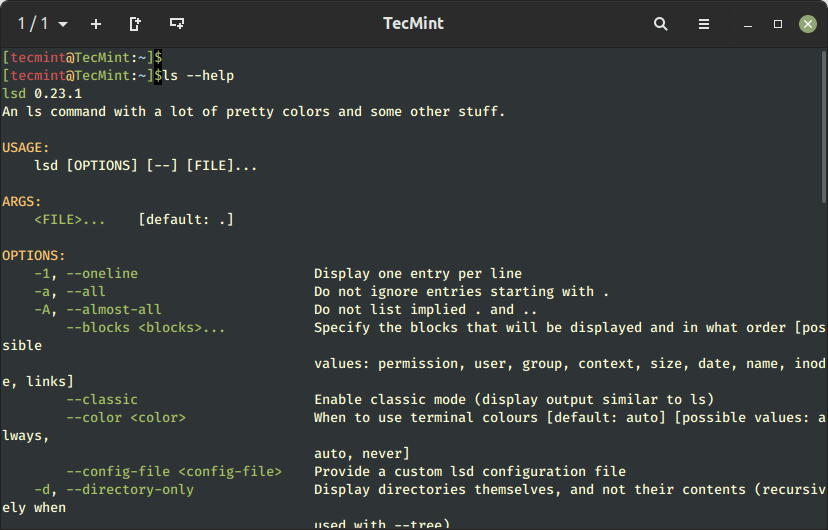Add a new terminal tab with plus icon
This screenshot has height=530, width=828.
(x=96, y=24)
